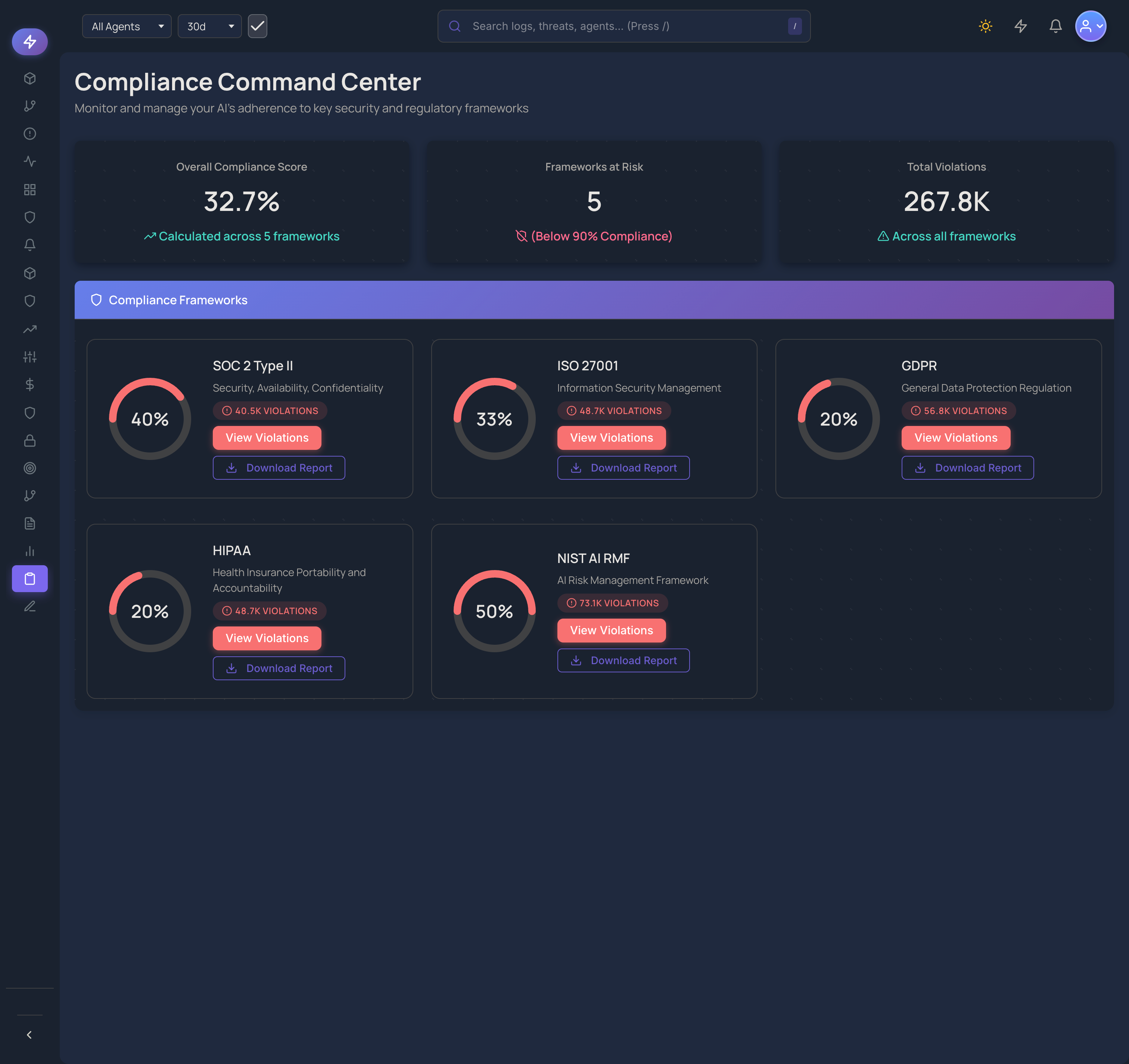Expand the user avatar account menu

pos(1091,26)
